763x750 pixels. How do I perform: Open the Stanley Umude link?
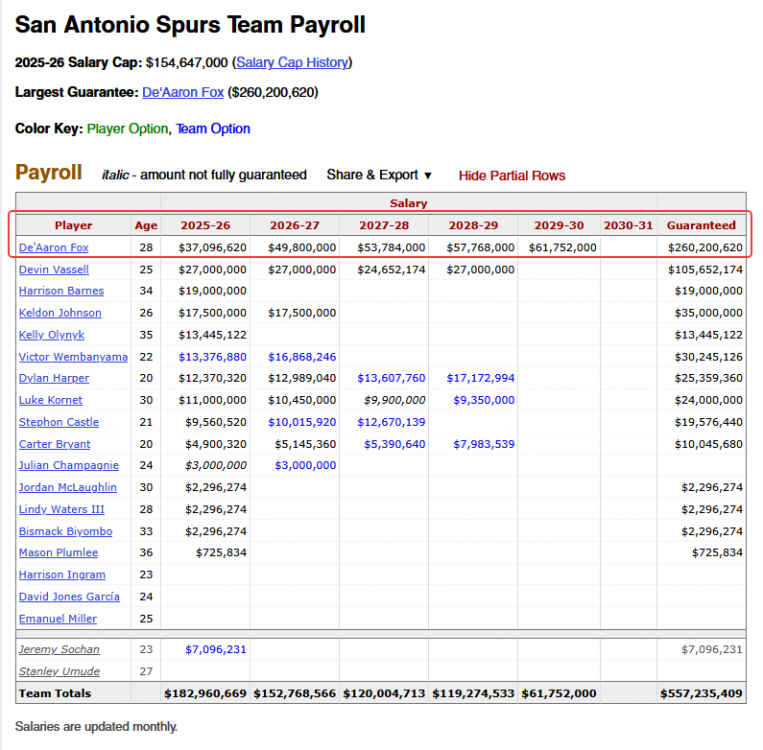[x=59, y=671]
